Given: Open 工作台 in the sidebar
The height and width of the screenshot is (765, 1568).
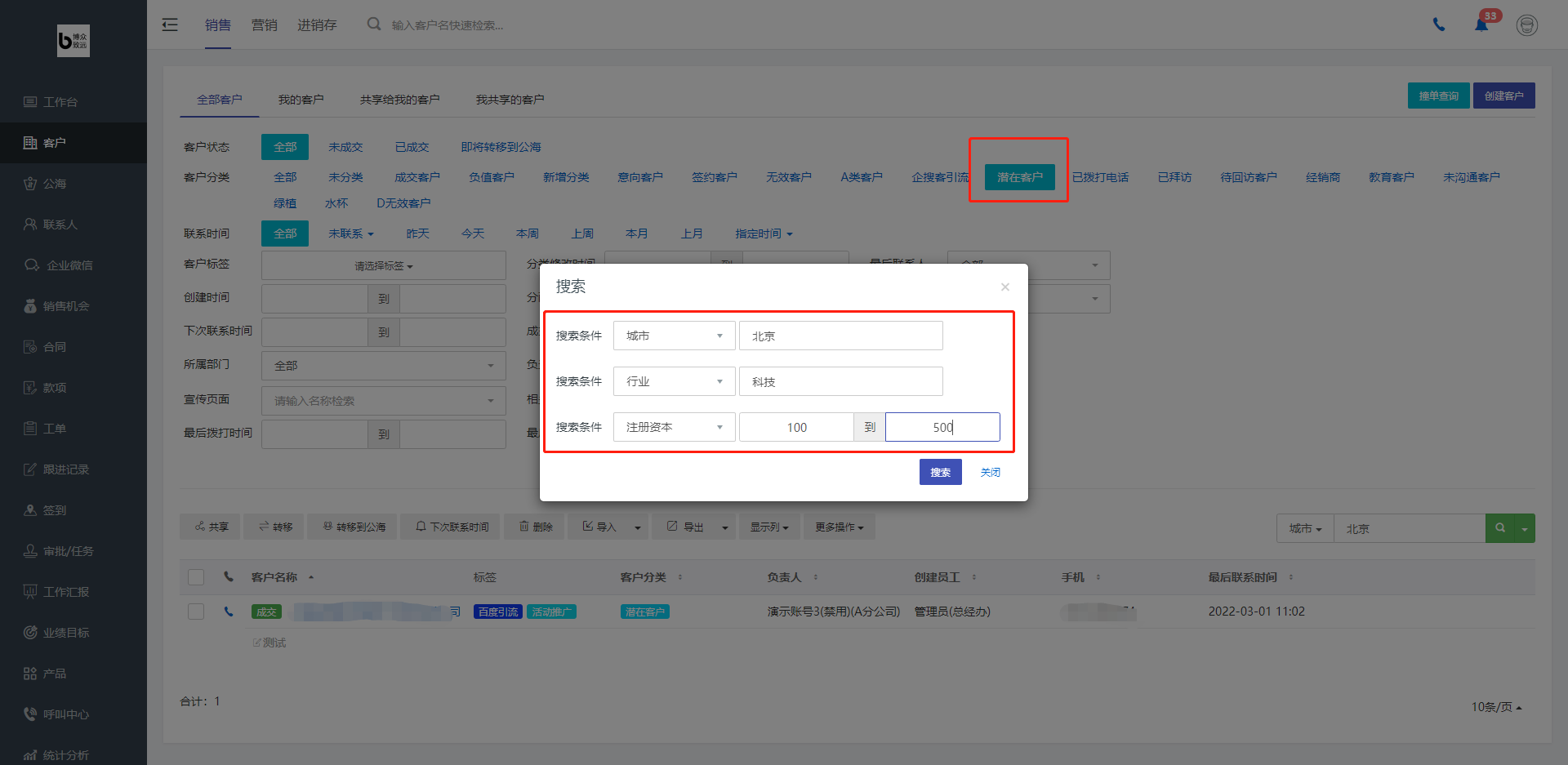Looking at the screenshot, I should click(73, 102).
